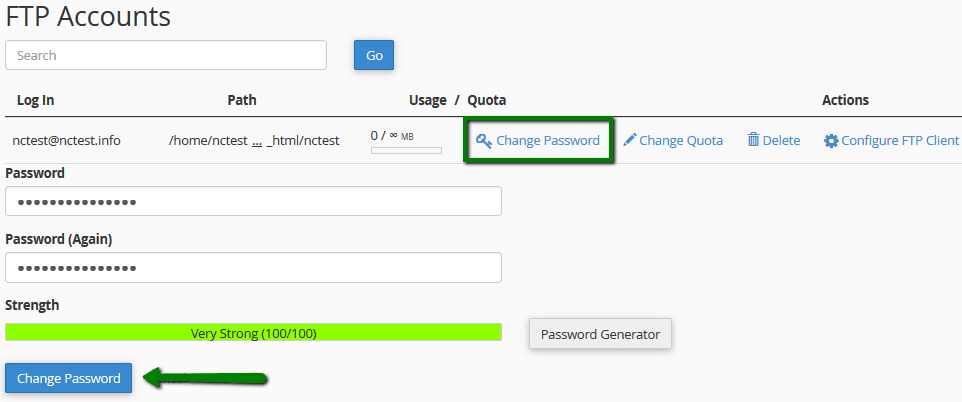The image size is (962, 402).
Task: Click the trash can Delete icon
Action: [x=754, y=140]
